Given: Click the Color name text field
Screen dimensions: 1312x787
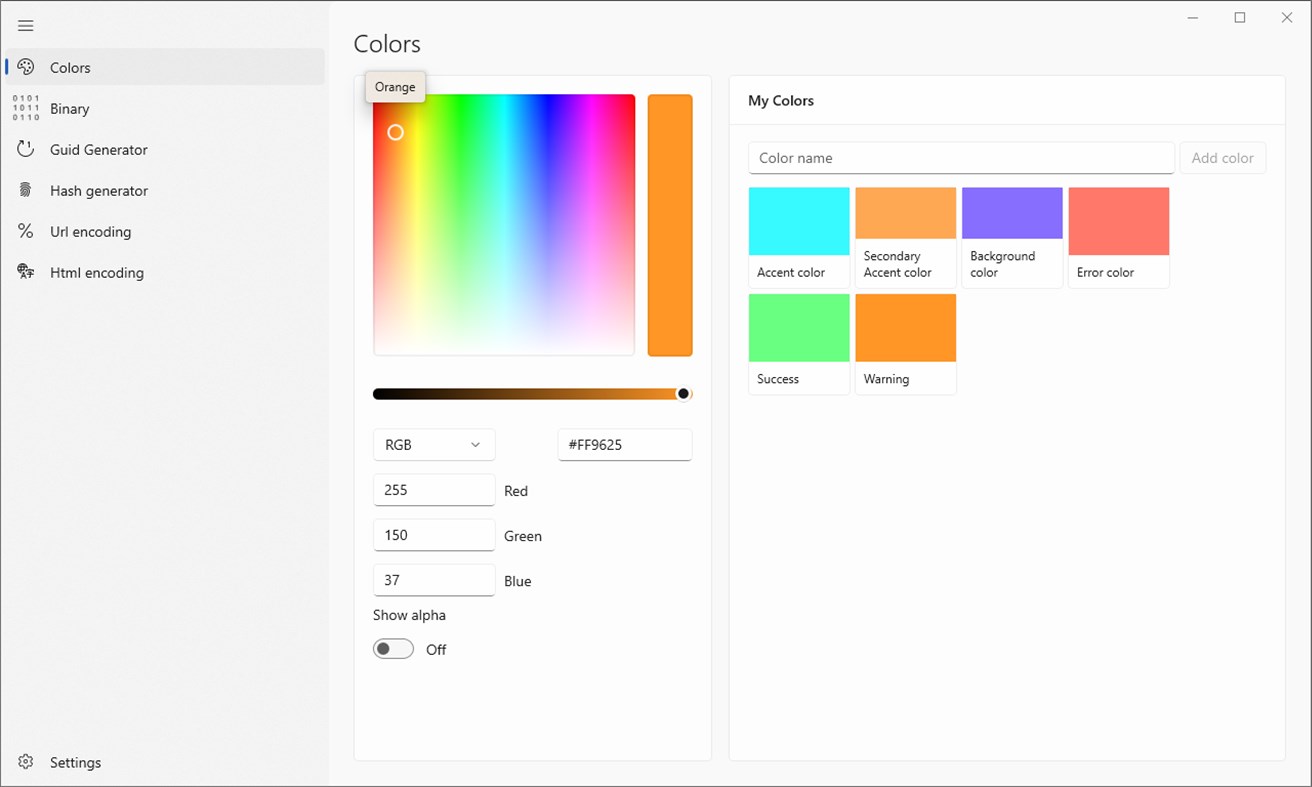Looking at the screenshot, I should (960, 158).
